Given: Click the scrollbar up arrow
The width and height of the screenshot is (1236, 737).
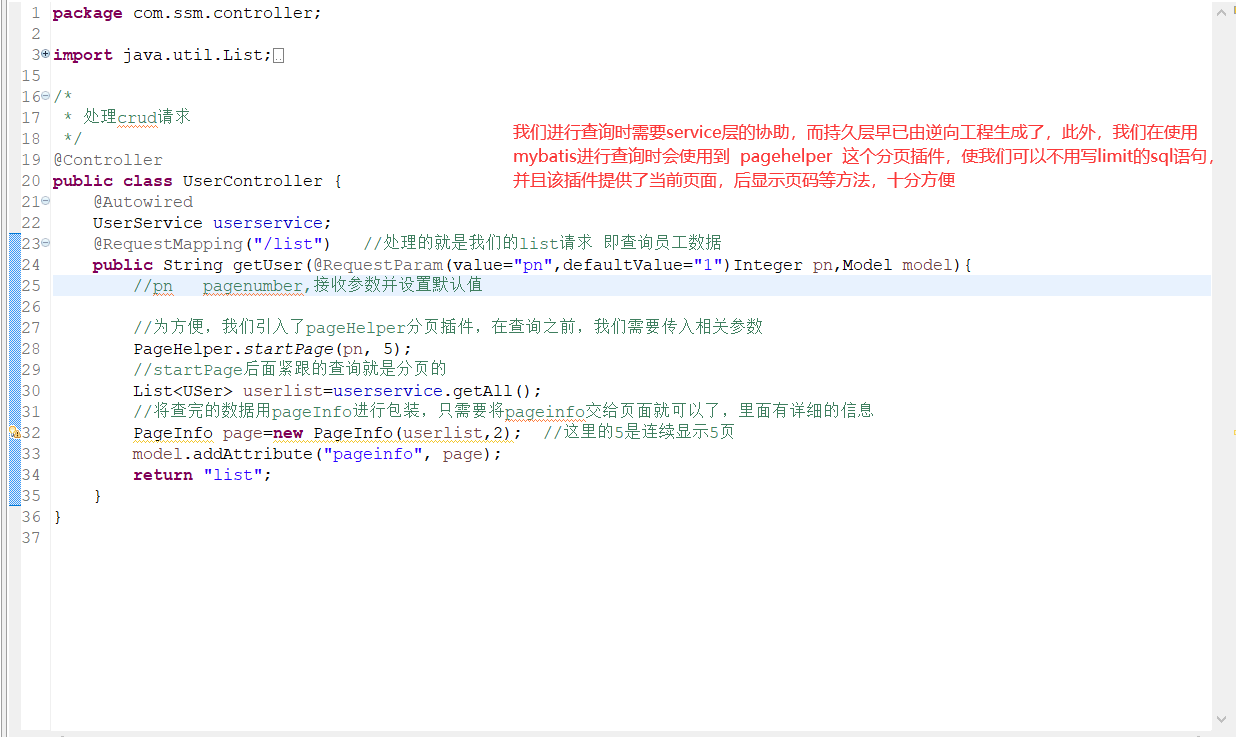Looking at the screenshot, I should click(x=1222, y=12).
